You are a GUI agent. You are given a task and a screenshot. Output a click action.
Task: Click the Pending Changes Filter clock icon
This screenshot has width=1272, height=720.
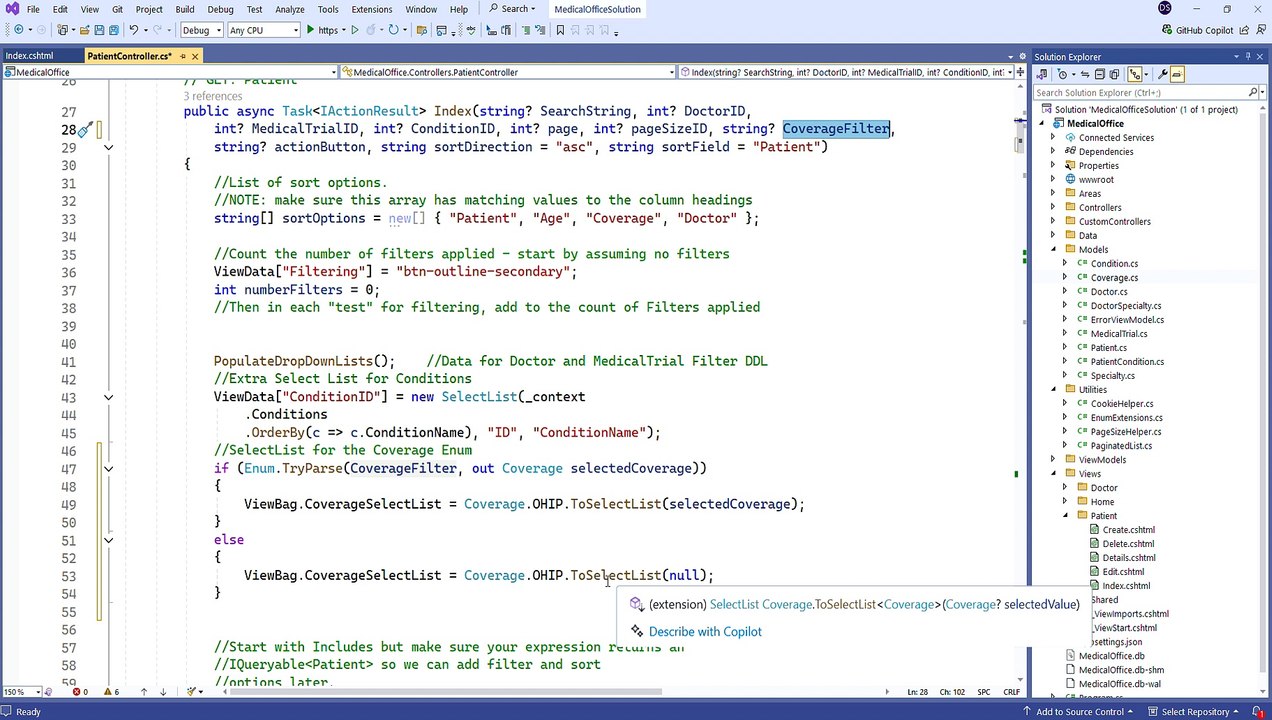click(x=1062, y=74)
